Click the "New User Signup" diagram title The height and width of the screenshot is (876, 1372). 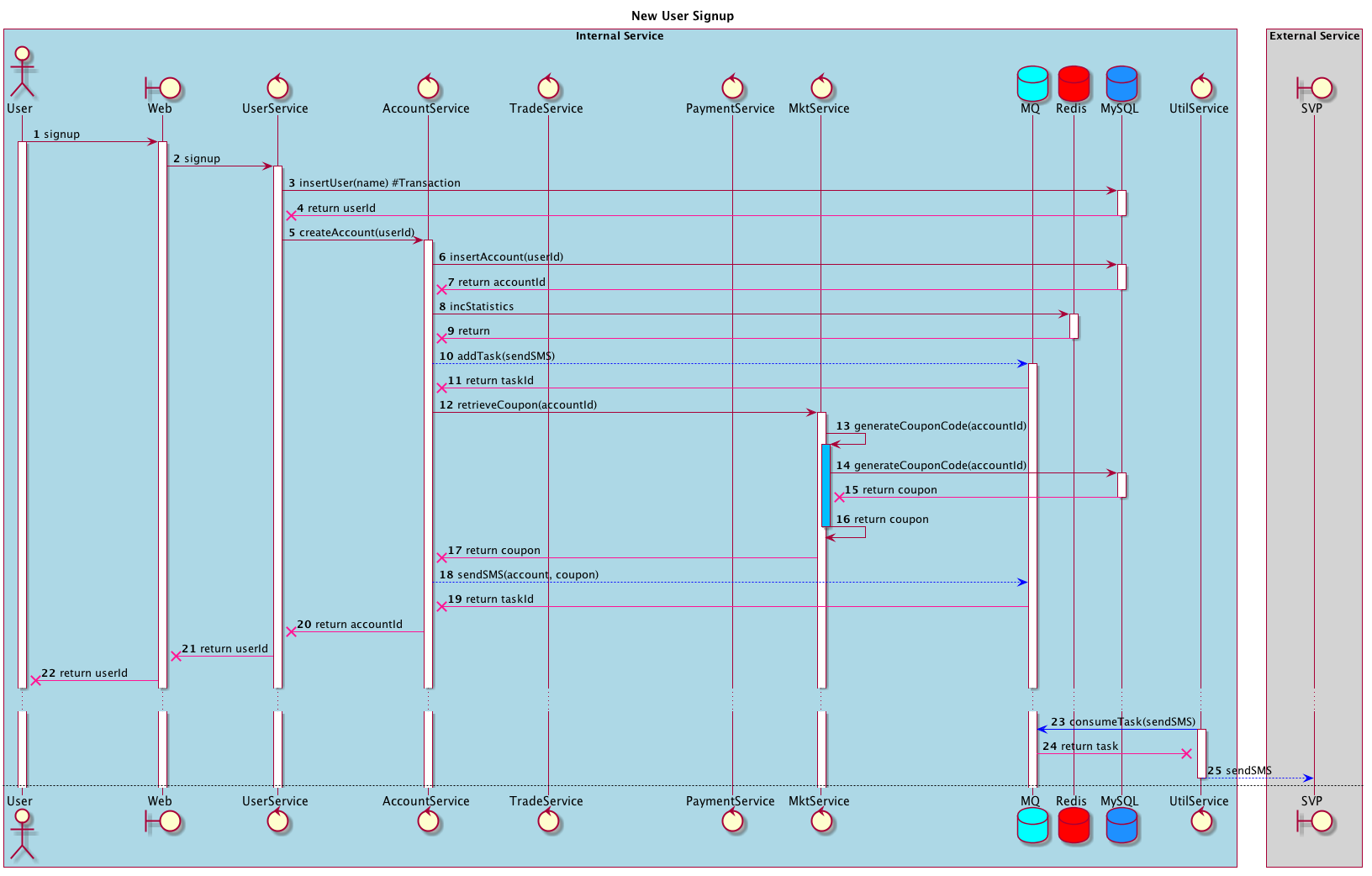click(682, 16)
